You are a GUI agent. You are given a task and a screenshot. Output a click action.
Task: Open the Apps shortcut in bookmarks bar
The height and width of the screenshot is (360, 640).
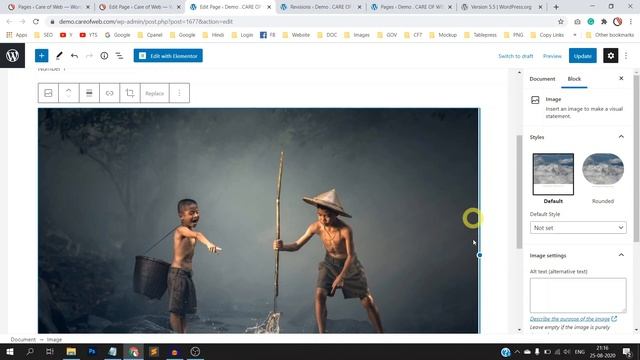(17, 35)
